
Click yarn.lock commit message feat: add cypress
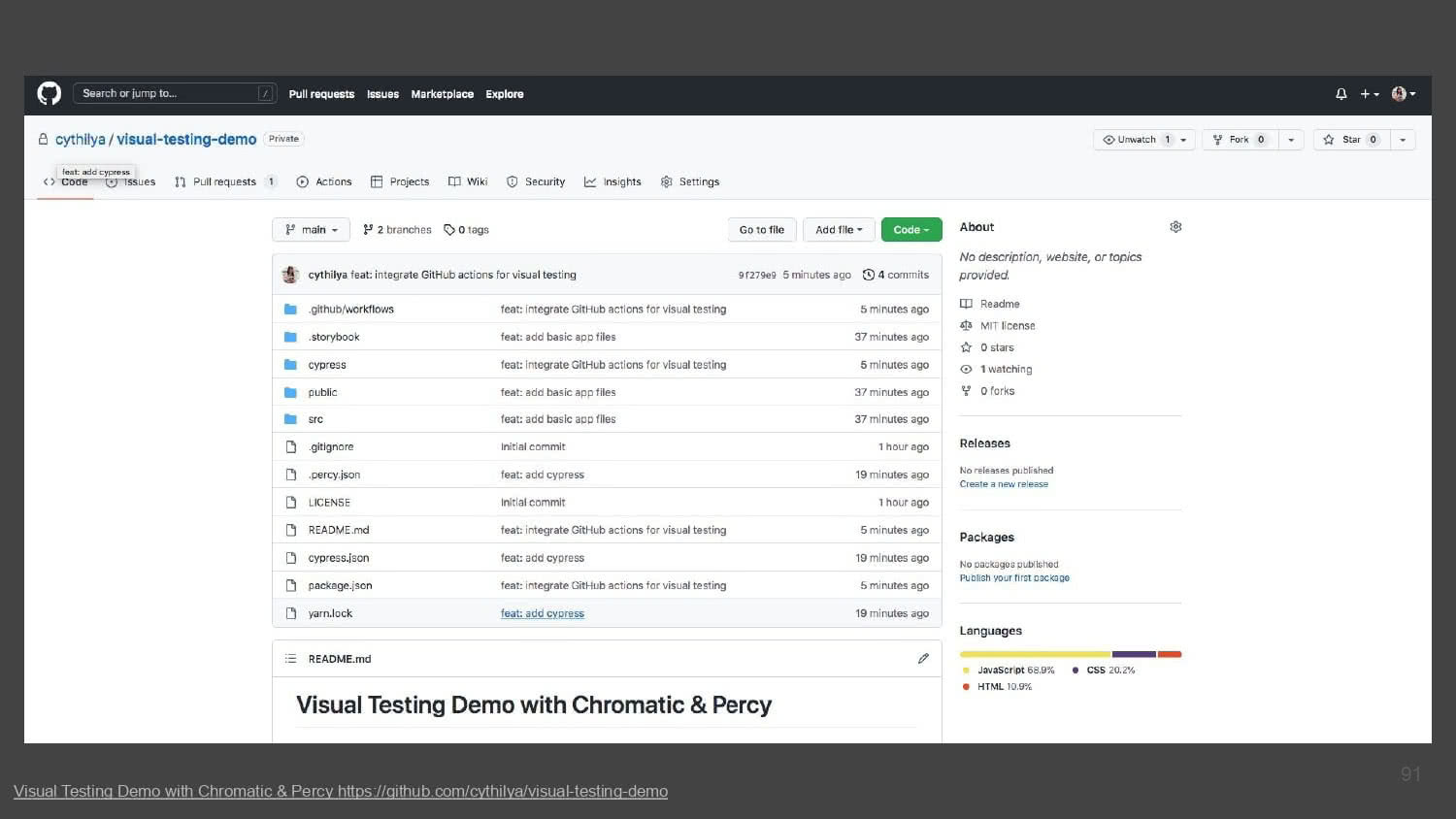point(543,613)
